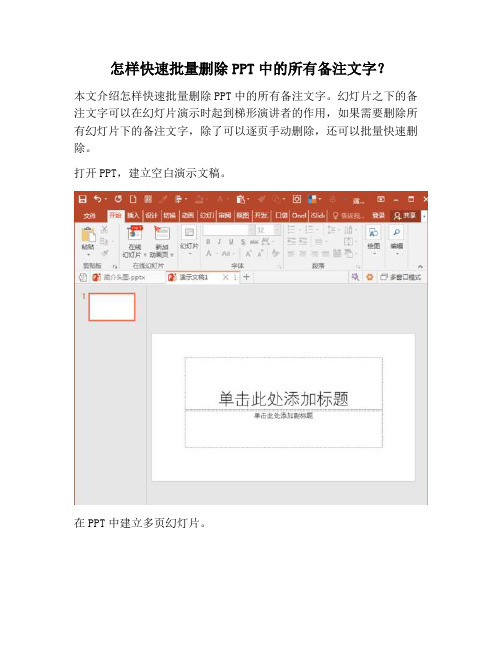Image resolution: width=502 pixels, height=649 pixels.
Task: Click the Undo arrow icon
Action: point(98,199)
